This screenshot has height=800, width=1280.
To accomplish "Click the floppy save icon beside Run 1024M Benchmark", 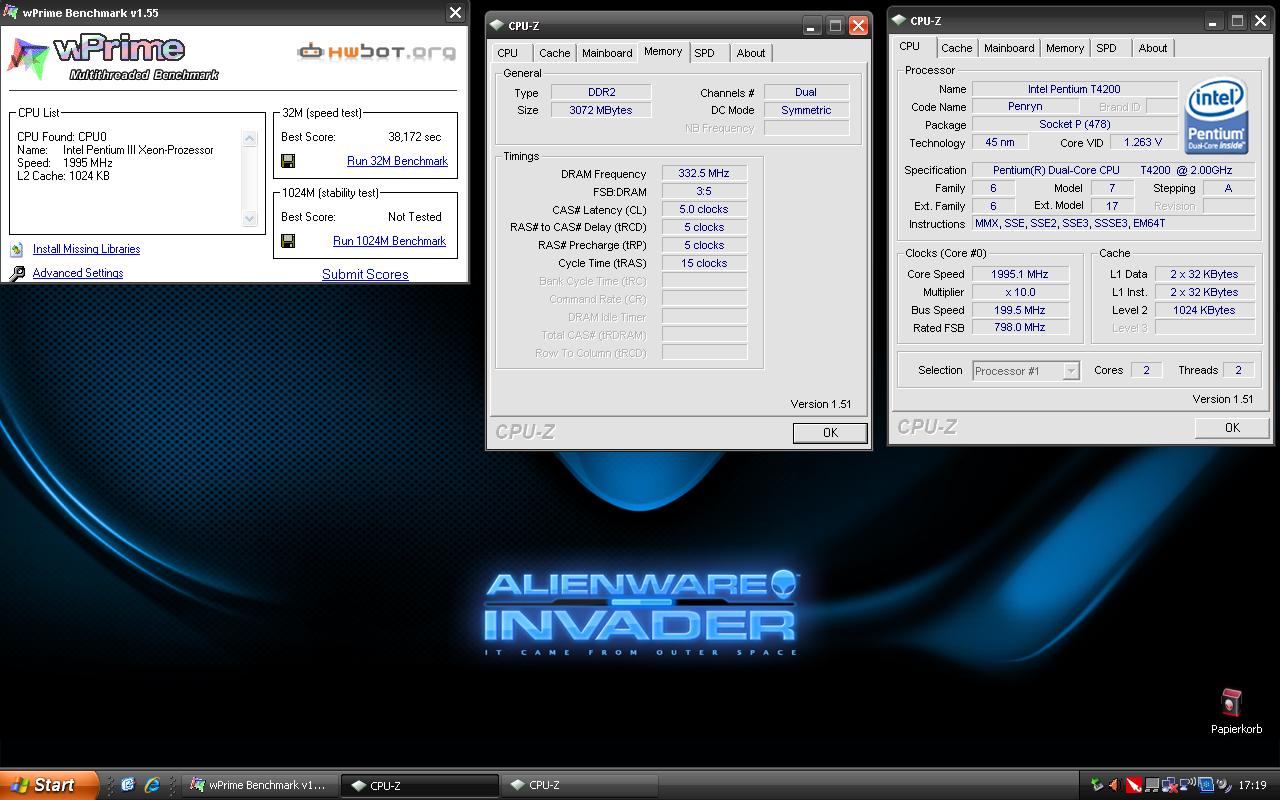I will click(x=288, y=241).
